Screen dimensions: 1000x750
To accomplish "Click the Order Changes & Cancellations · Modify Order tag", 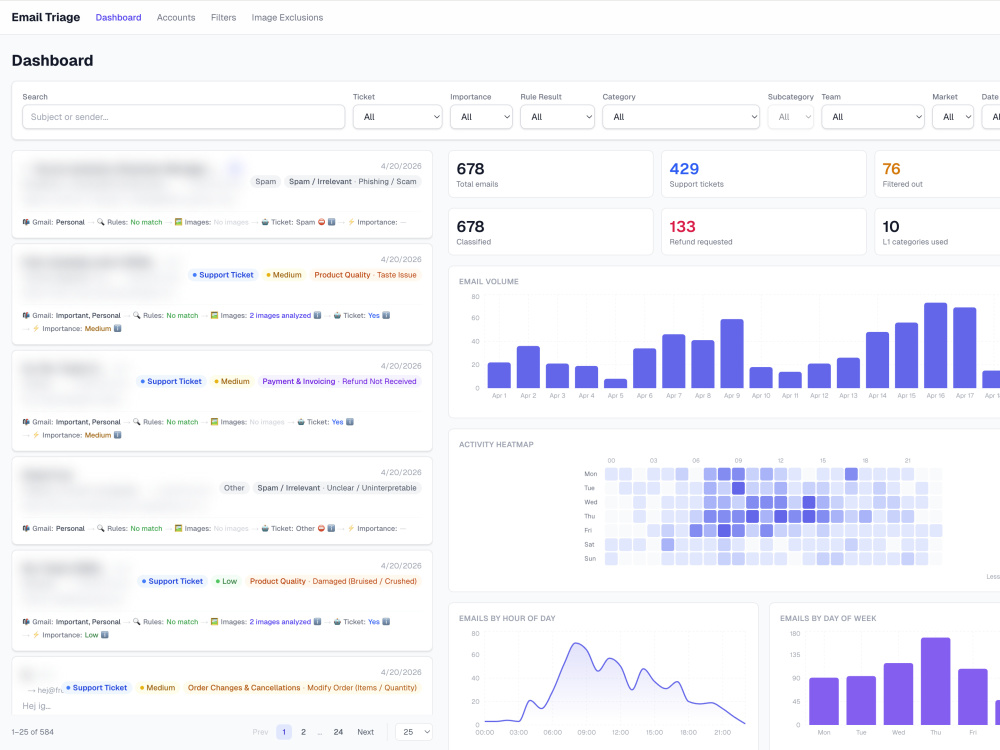I will click(x=302, y=688).
